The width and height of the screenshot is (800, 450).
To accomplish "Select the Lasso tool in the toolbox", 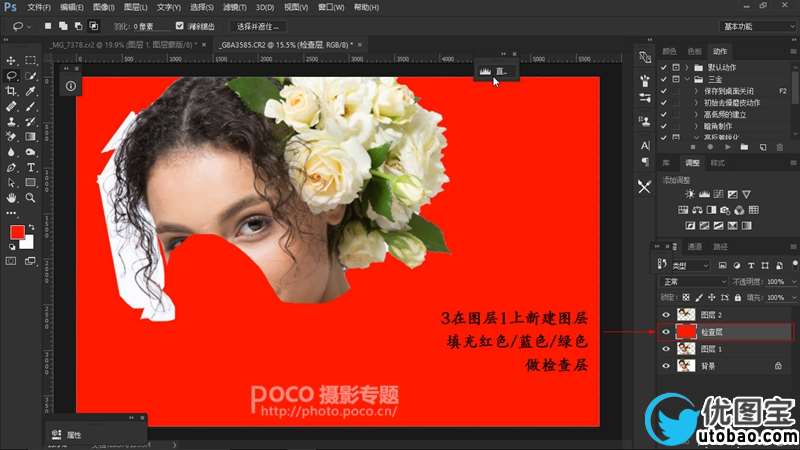I will (x=11, y=76).
